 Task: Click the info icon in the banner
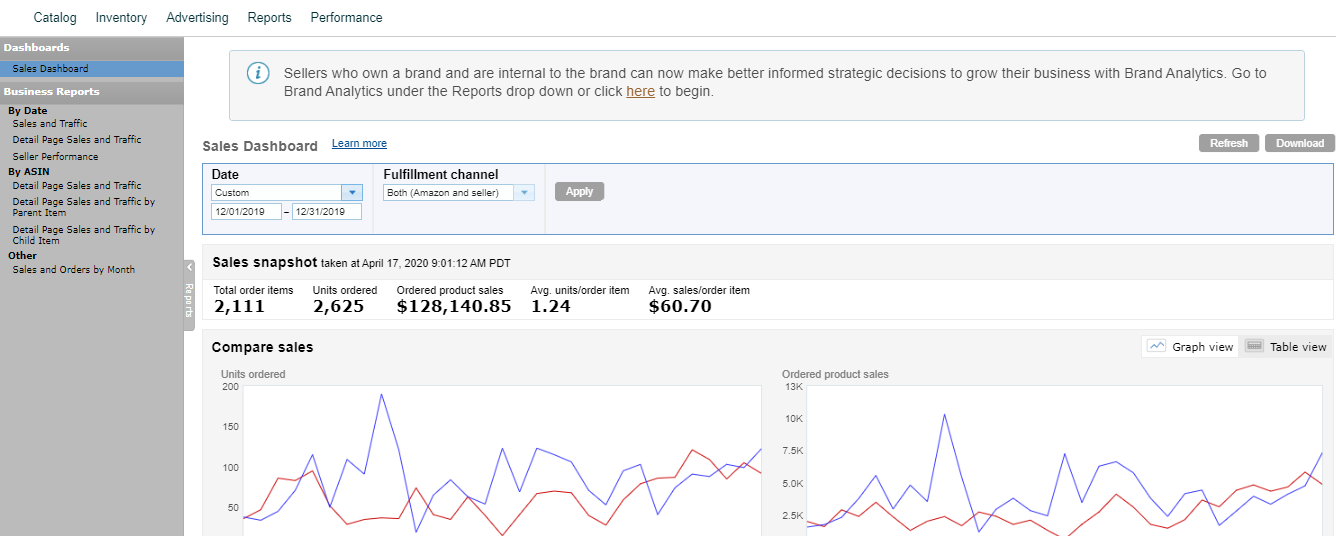pos(258,73)
